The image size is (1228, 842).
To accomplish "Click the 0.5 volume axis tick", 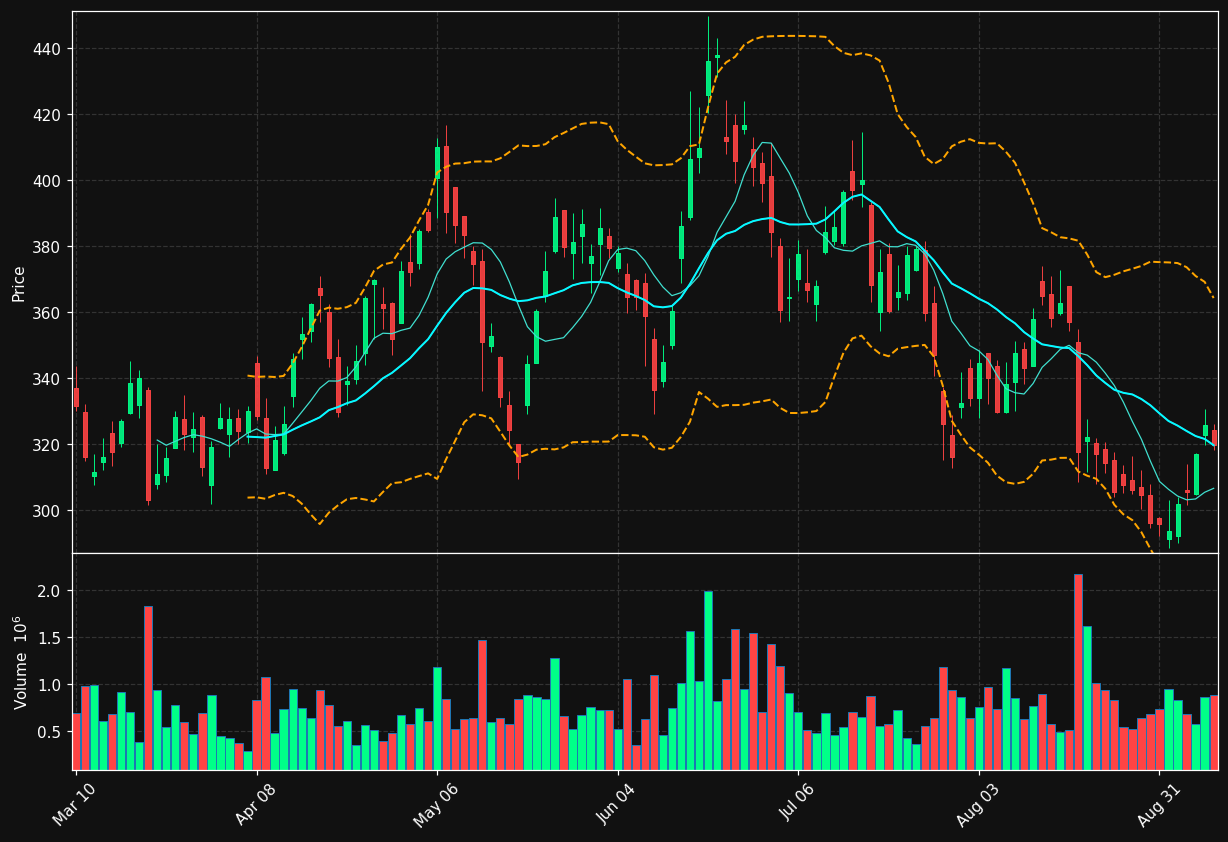I will [x=51, y=732].
